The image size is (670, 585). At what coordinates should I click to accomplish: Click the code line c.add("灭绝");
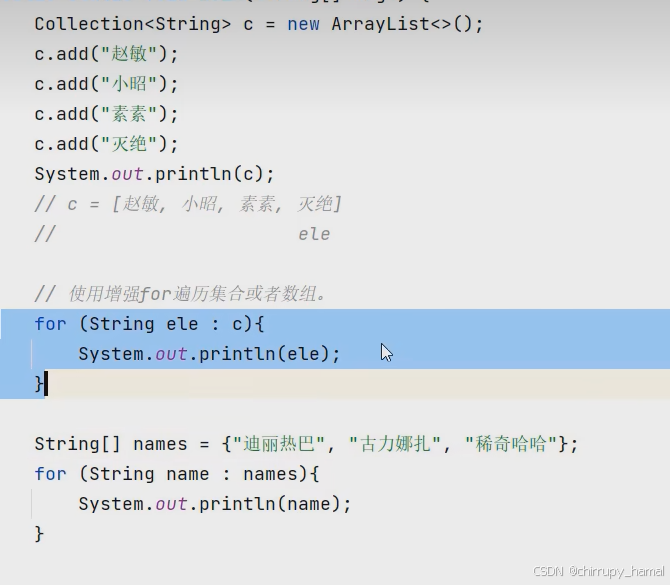click(x=106, y=144)
